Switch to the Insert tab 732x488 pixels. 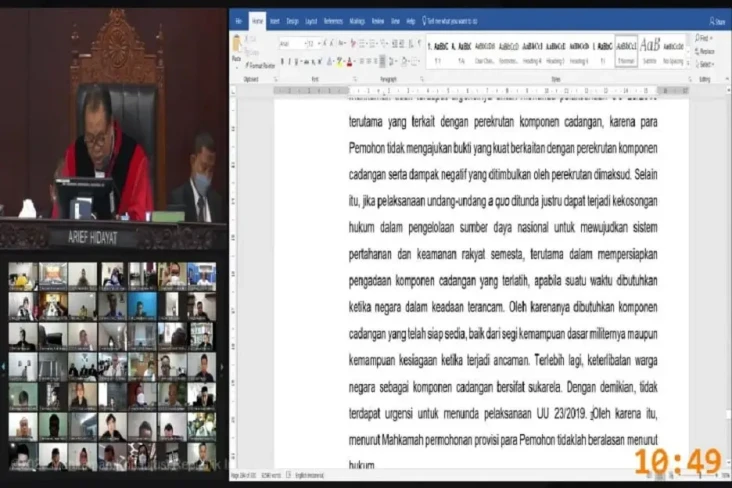tap(274, 21)
